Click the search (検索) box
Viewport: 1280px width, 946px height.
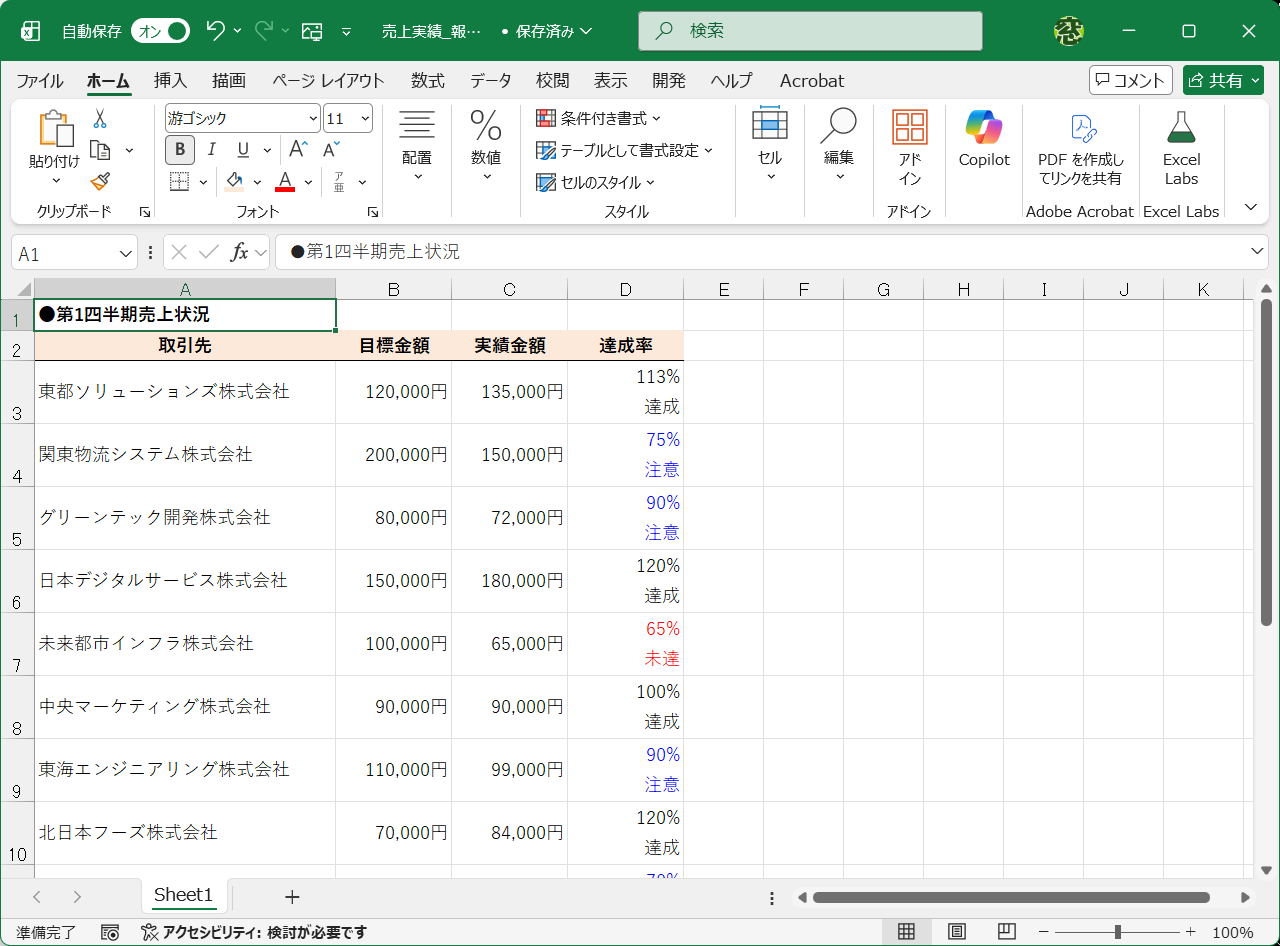(x=811, y=31)
